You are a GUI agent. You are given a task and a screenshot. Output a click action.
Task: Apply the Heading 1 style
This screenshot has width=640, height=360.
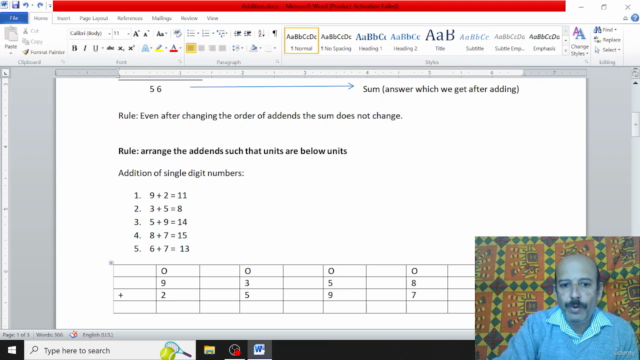371,41
